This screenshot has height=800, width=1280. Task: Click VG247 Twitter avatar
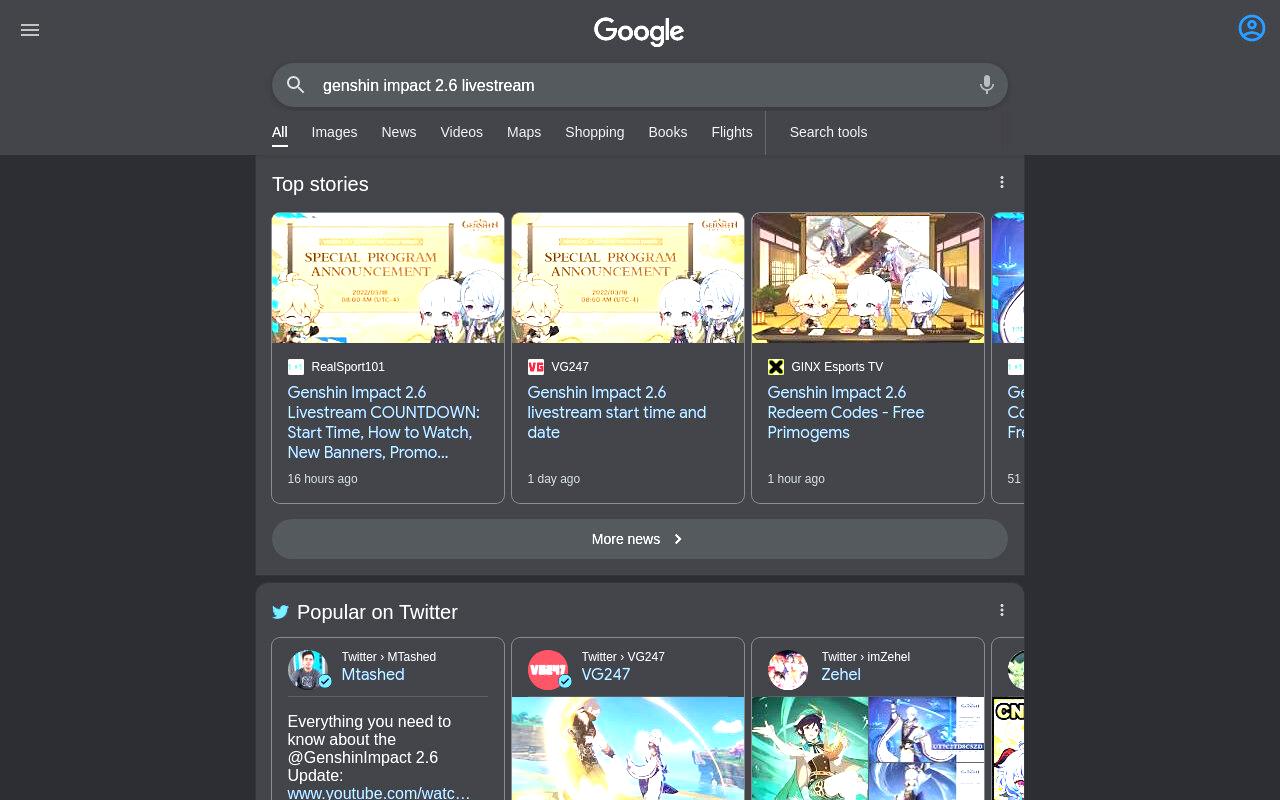(x=548, y=670)
